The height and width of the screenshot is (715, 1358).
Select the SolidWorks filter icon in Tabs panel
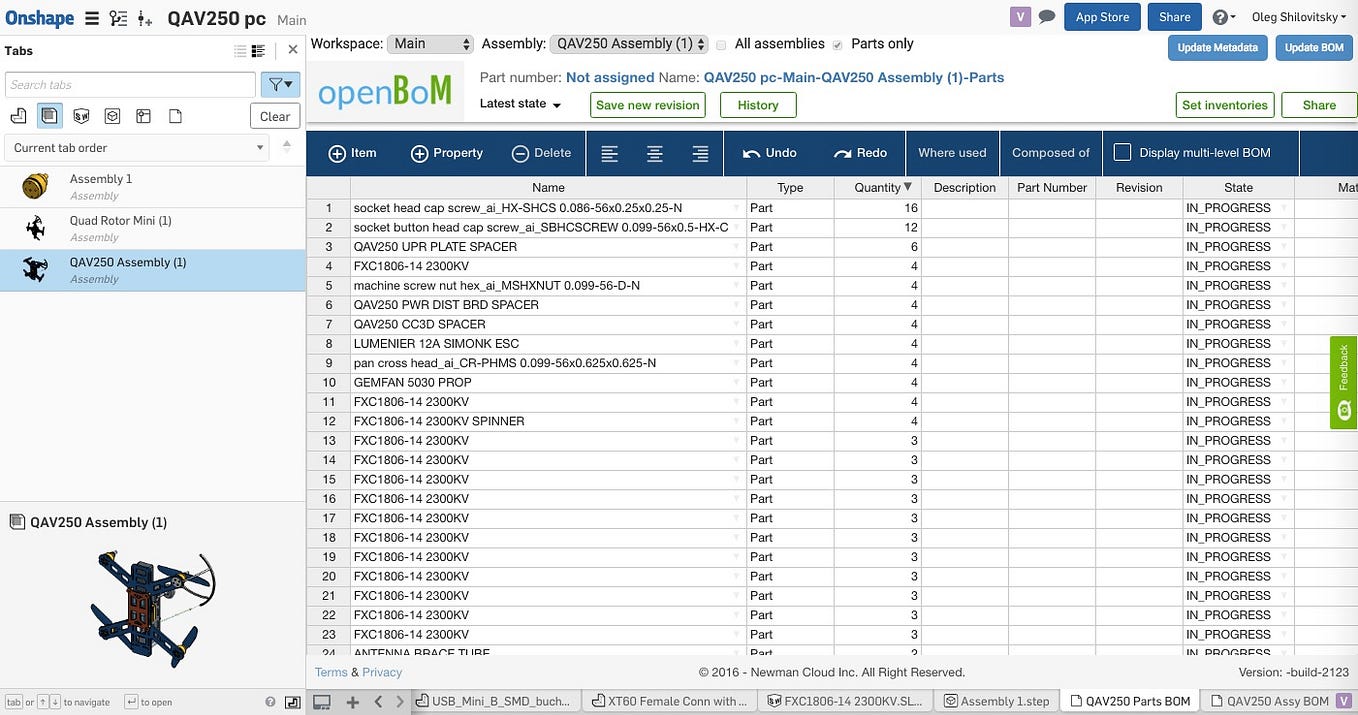pyautogui.click(x=80, y=115)
